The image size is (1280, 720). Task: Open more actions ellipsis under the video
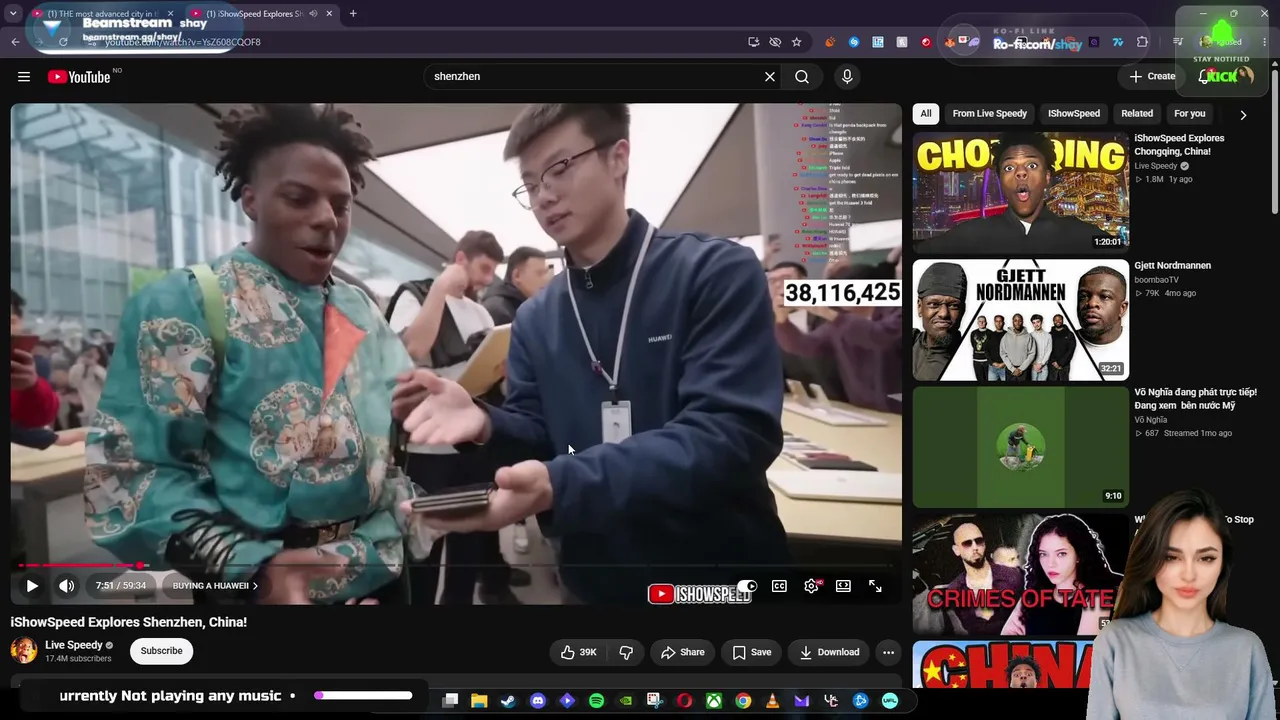(888, 652)
